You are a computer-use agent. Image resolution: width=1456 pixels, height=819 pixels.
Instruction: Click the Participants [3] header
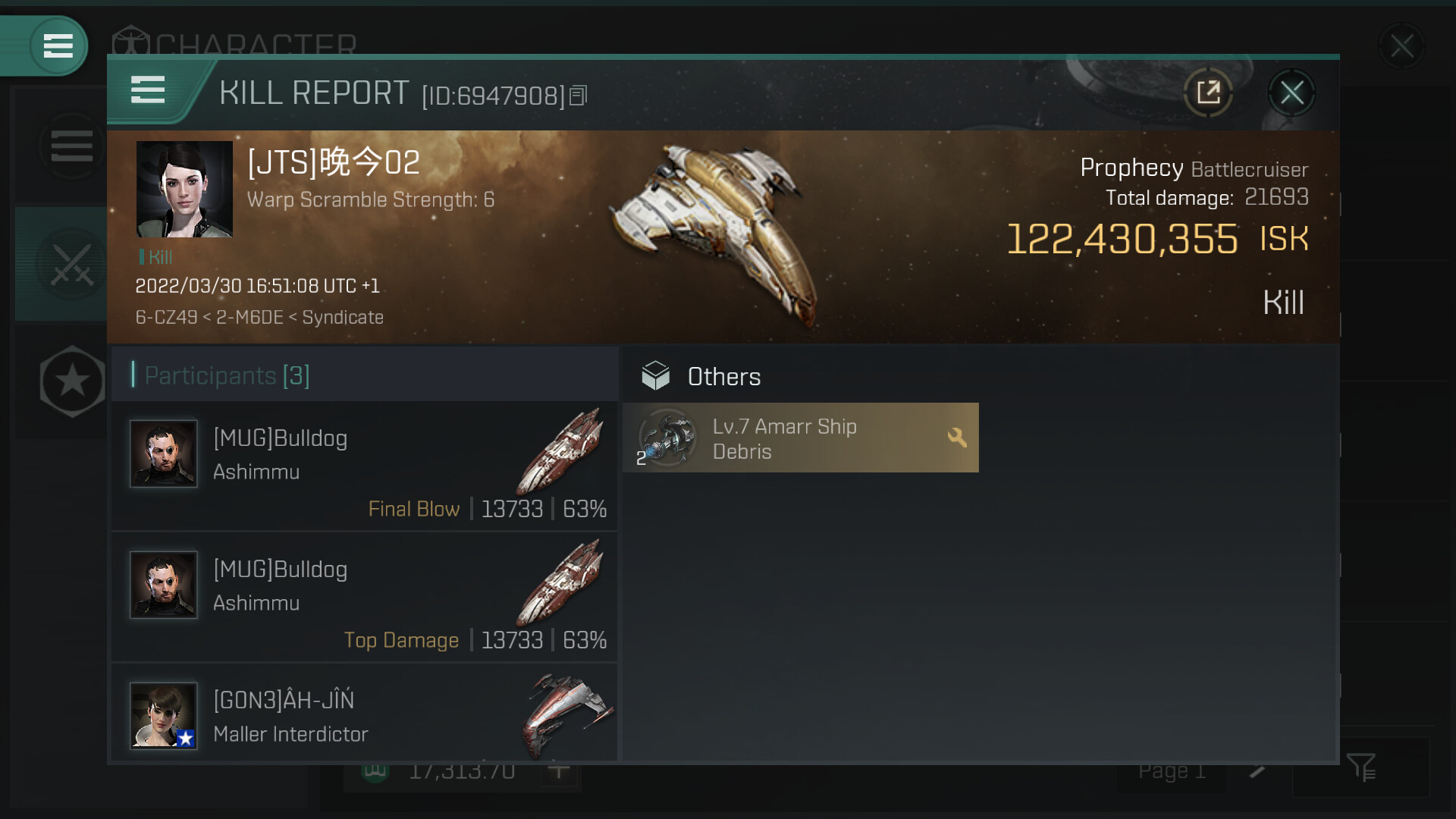pos(227,375)
